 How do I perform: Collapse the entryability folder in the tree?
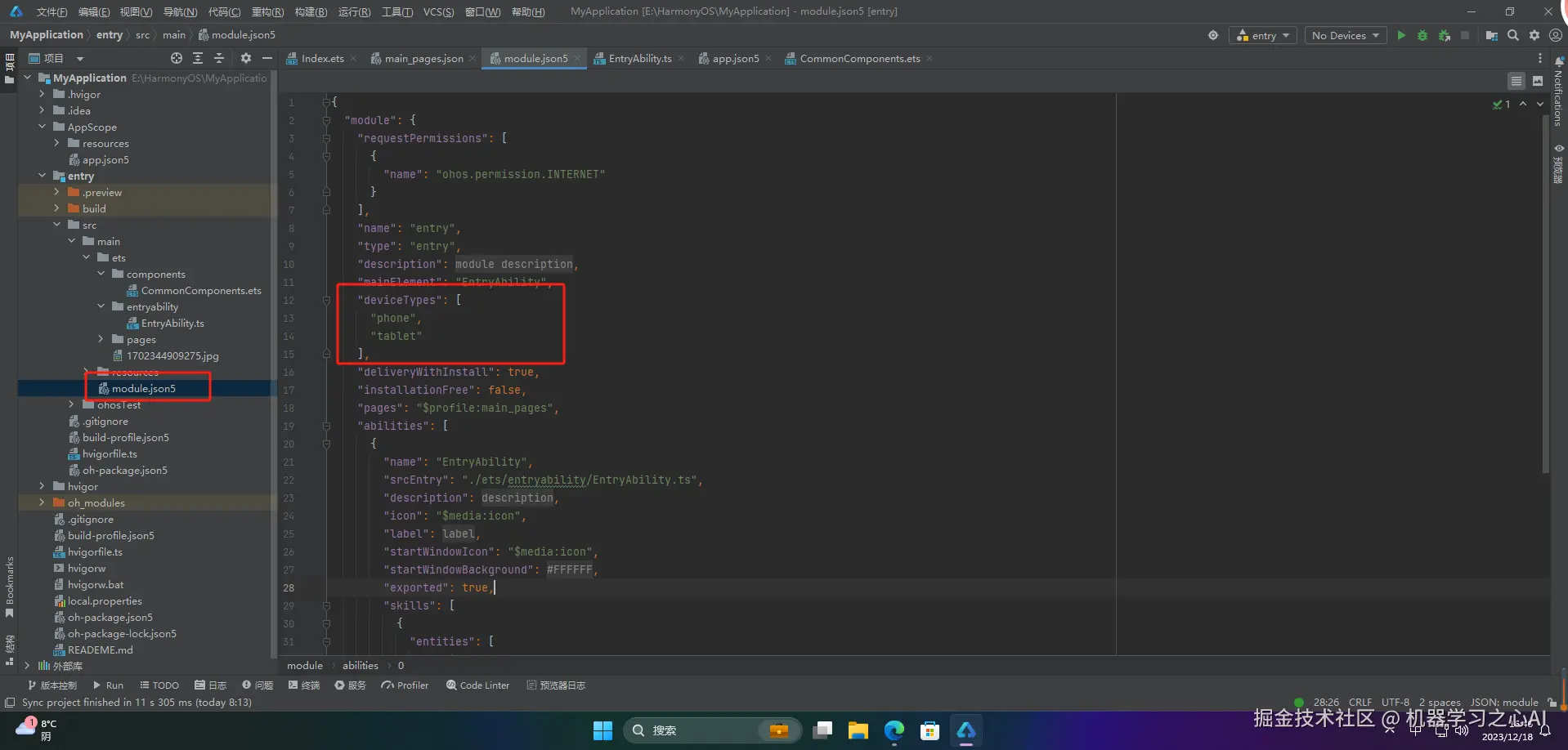coord(101,306)
